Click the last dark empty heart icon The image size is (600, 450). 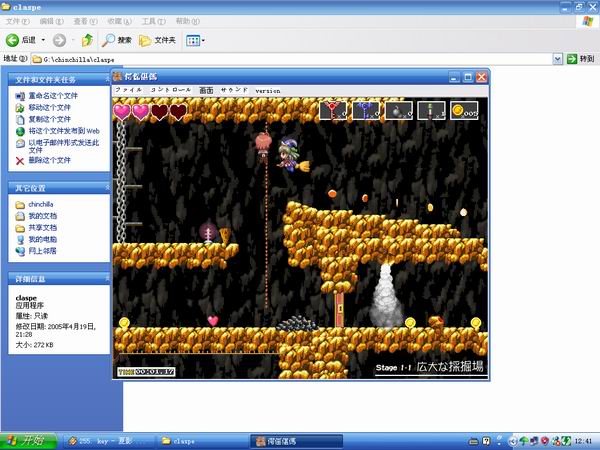coord(178,112)
